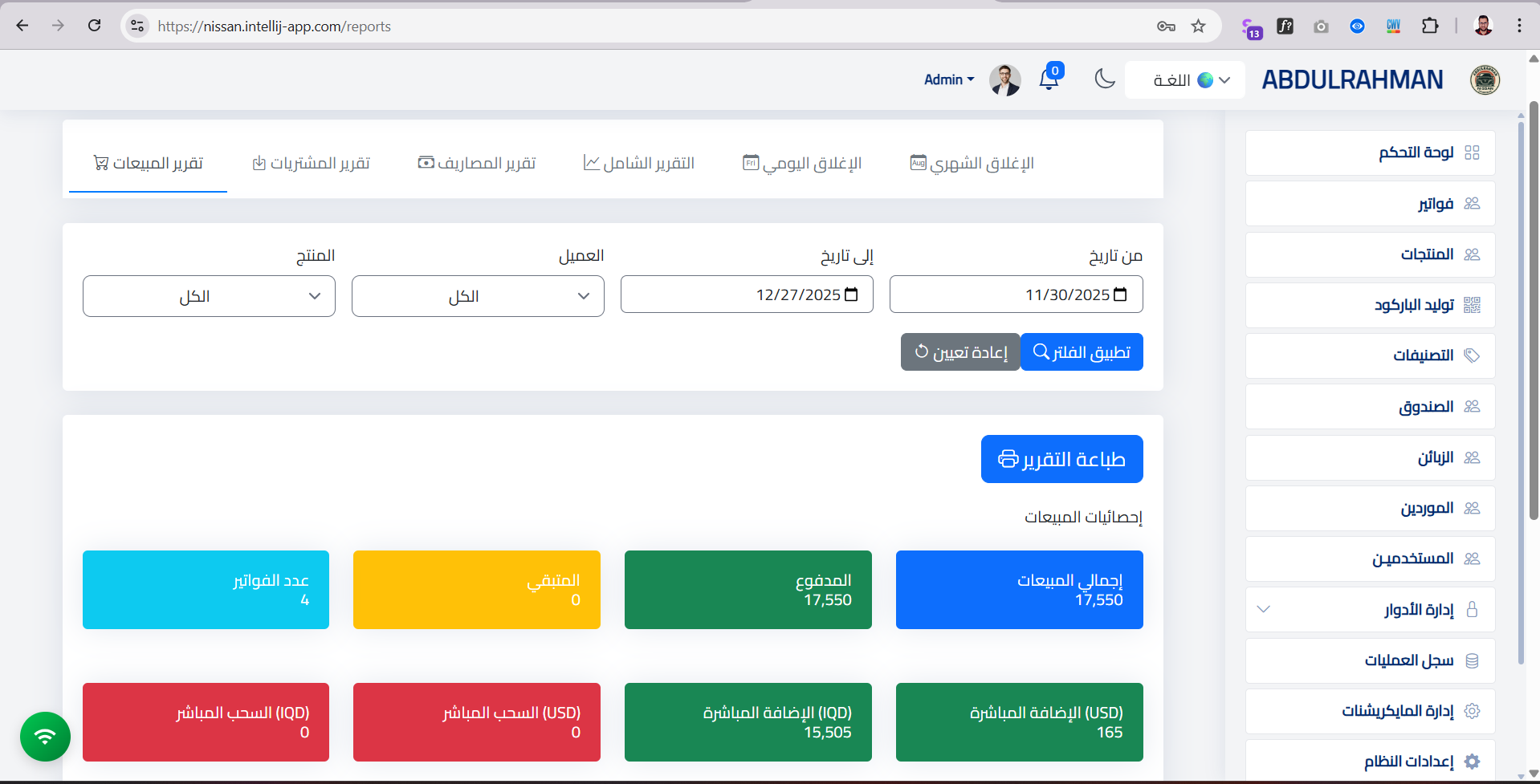Select the invoices (فواتير) icon in sidebar
The width and height of the screenshot is (1540, 784).
(x=1473, y=203)
